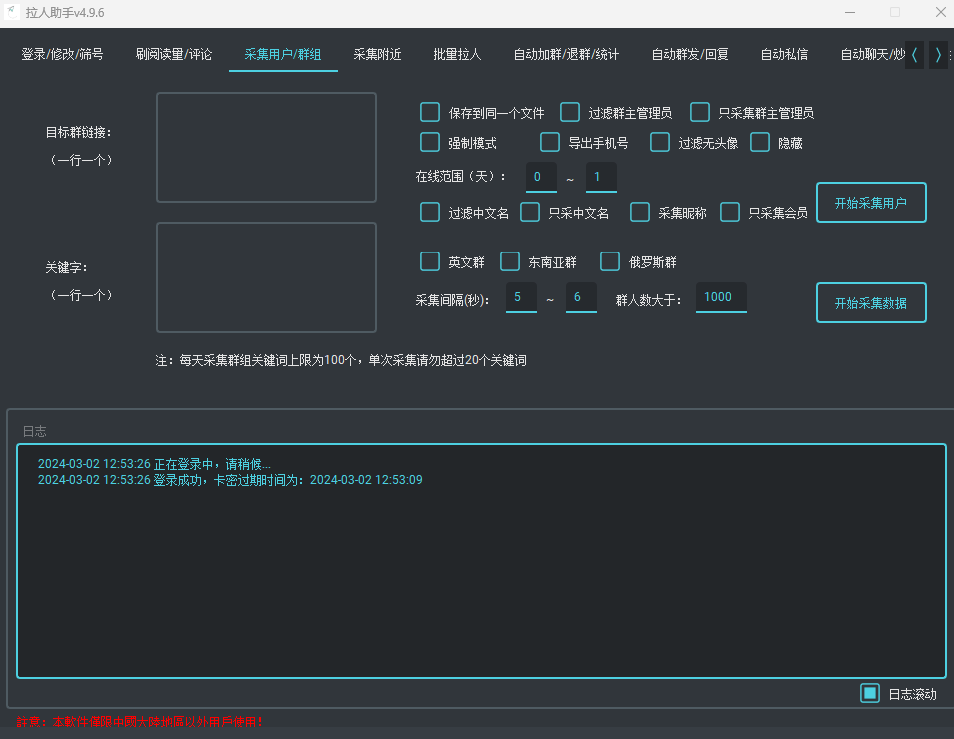Open the 采集附近 tab

pyautogui.click(x=377, y=55)
